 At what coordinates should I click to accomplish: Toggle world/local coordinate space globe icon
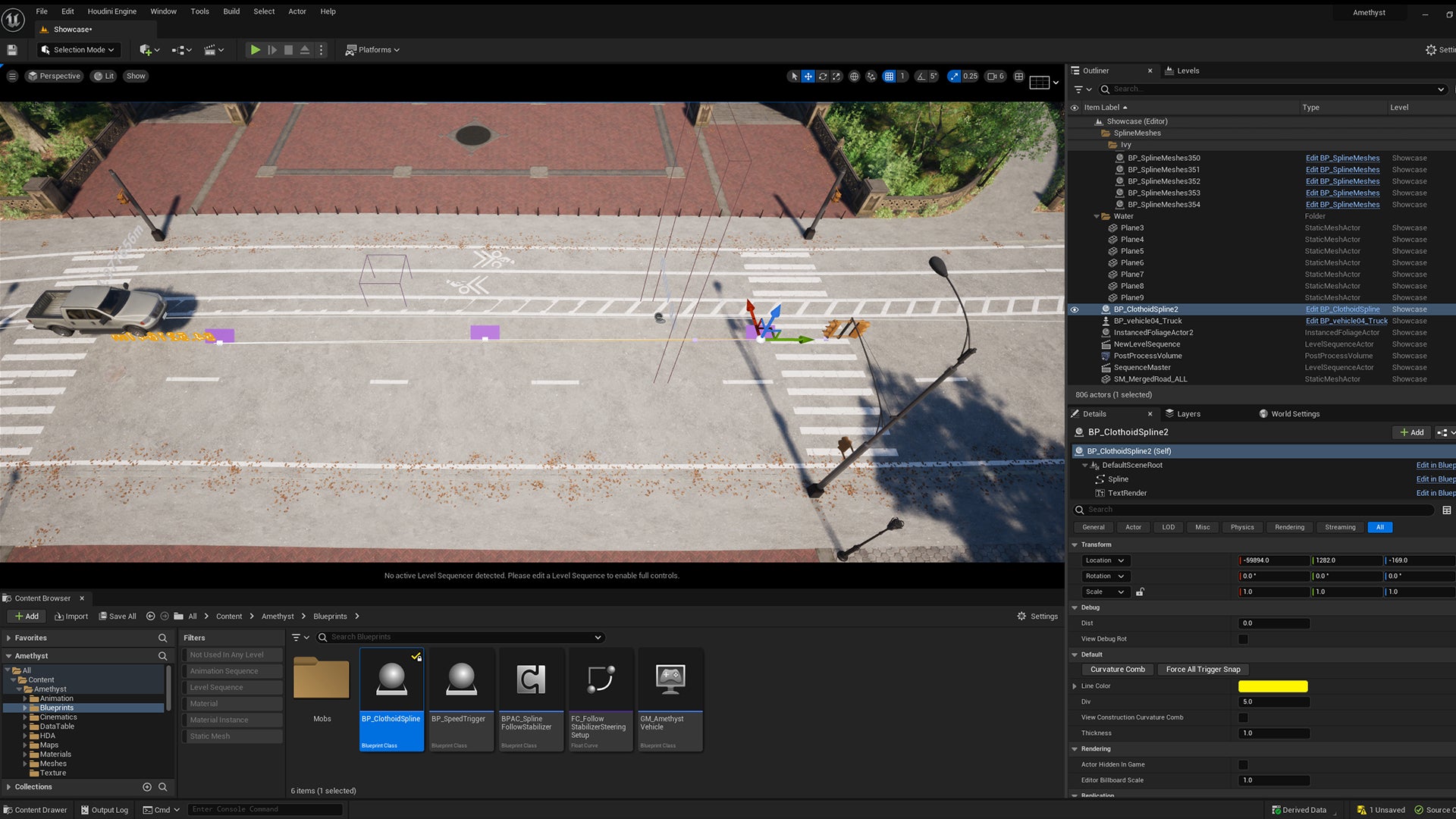pyautogui.click(x=854, y=77)
